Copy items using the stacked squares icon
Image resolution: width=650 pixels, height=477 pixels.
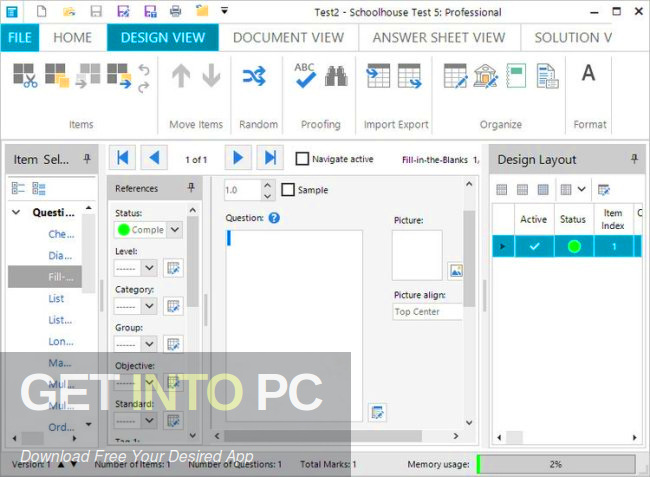[57, 75]
